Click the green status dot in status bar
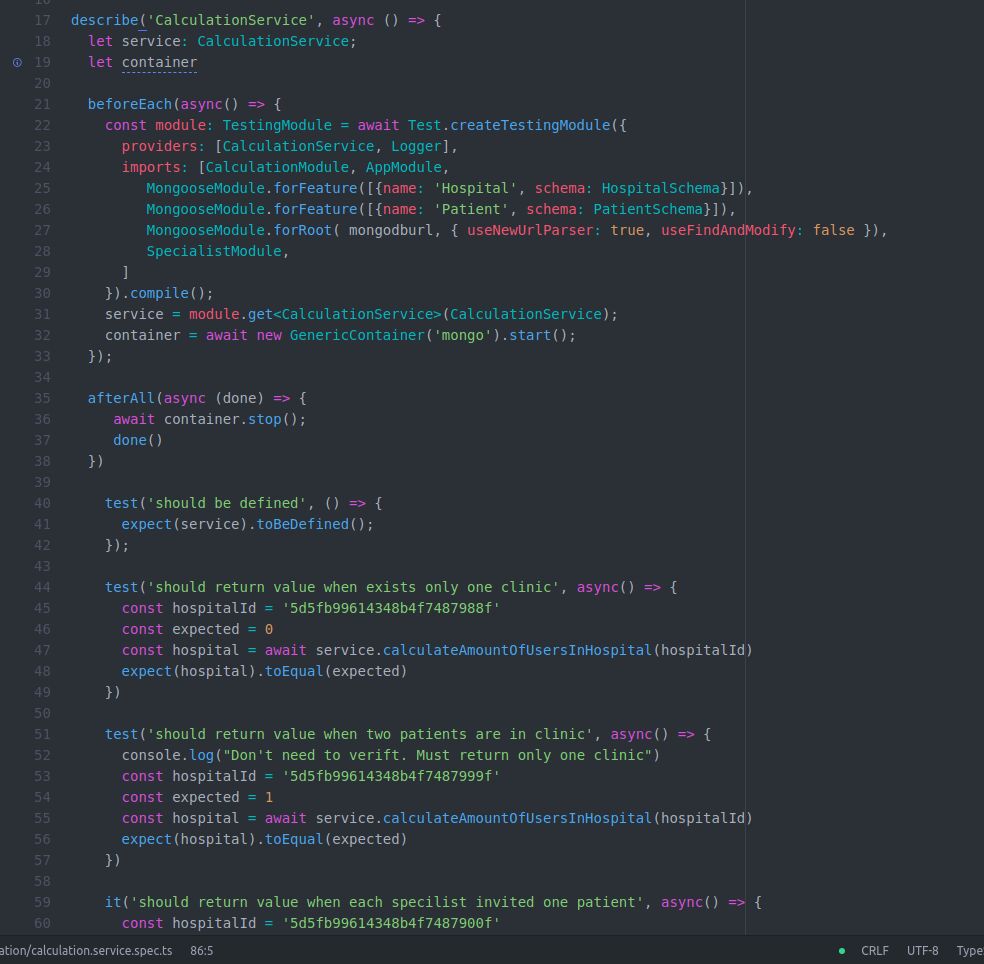 (x=842, y=951)
